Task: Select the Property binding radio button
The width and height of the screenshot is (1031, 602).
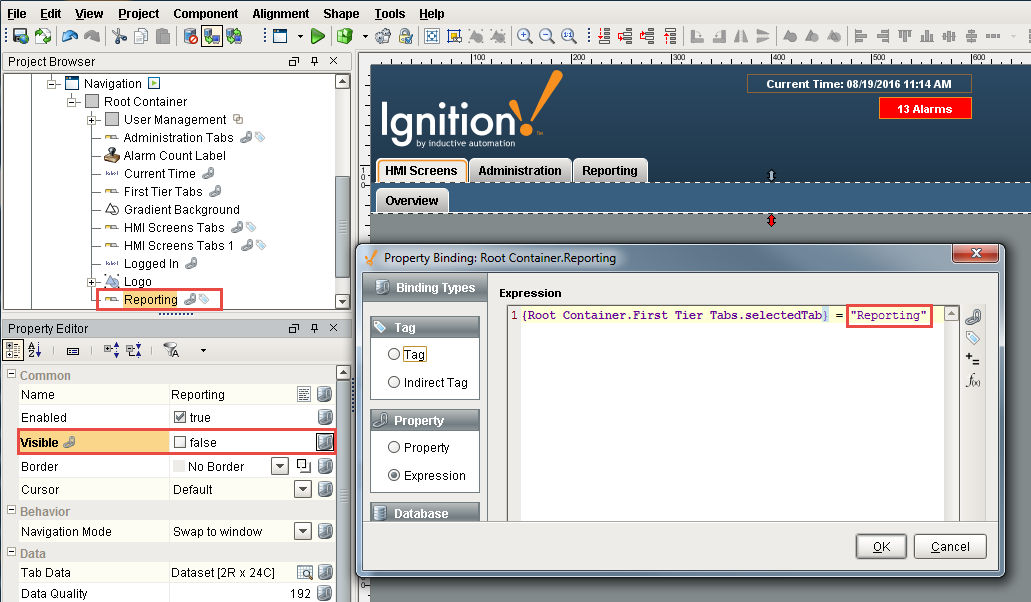Action: (394, 447)
